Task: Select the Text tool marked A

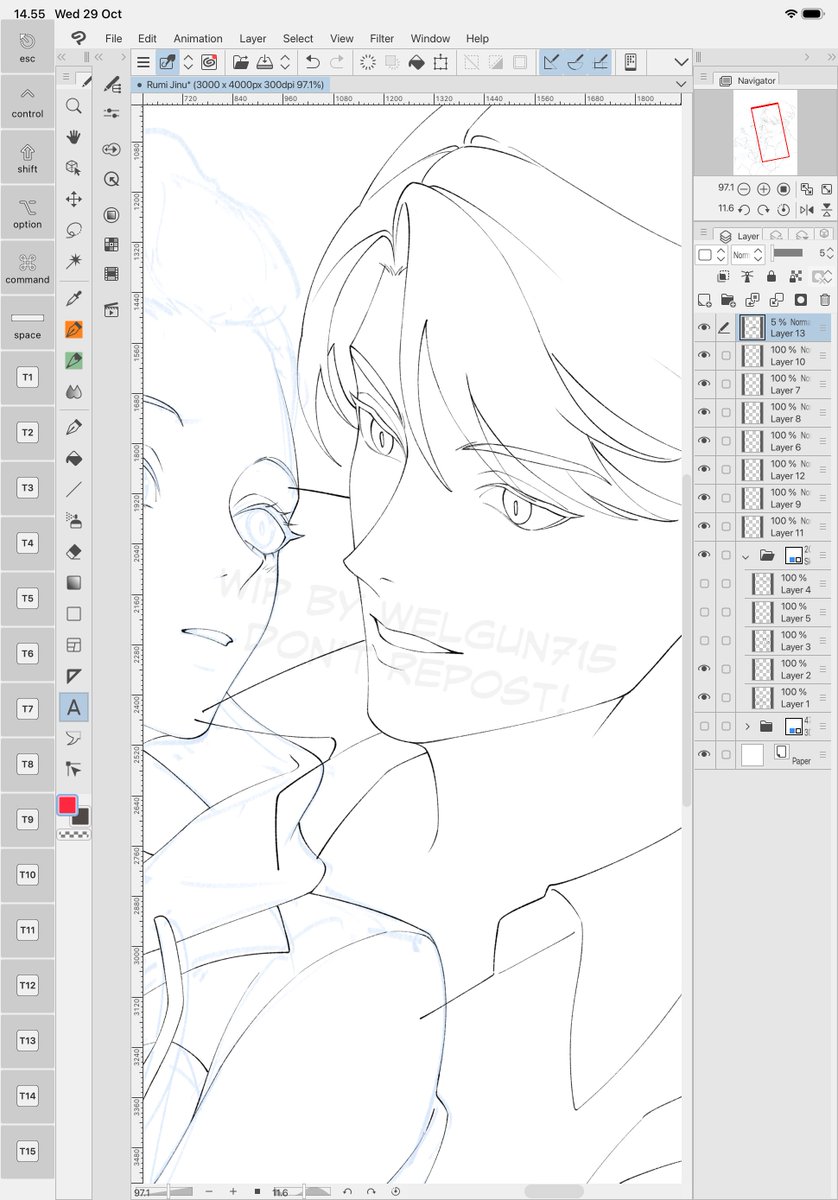Action: pyautogui.click(x=73, y=707)
